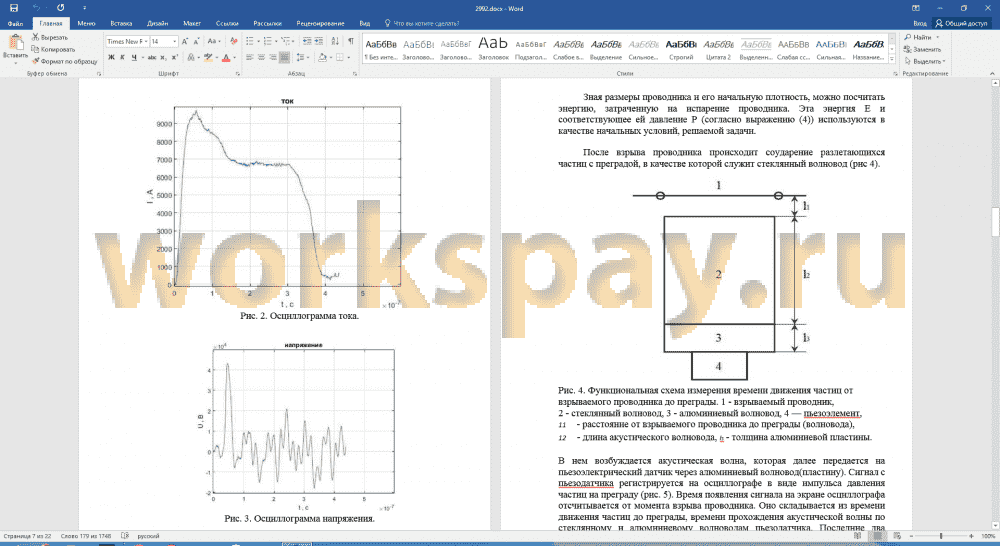Expand the styles gallery More arrow
Screen dimensions: 1000x546
[892, 59]
